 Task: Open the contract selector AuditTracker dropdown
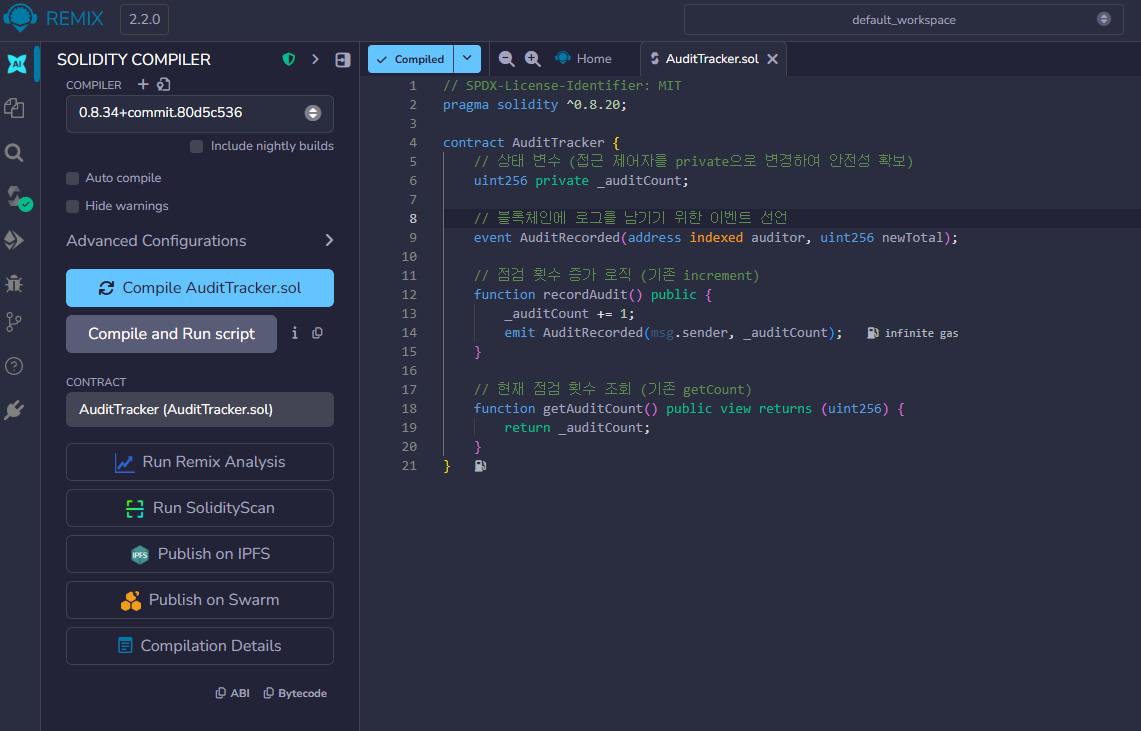coord(200,410)
